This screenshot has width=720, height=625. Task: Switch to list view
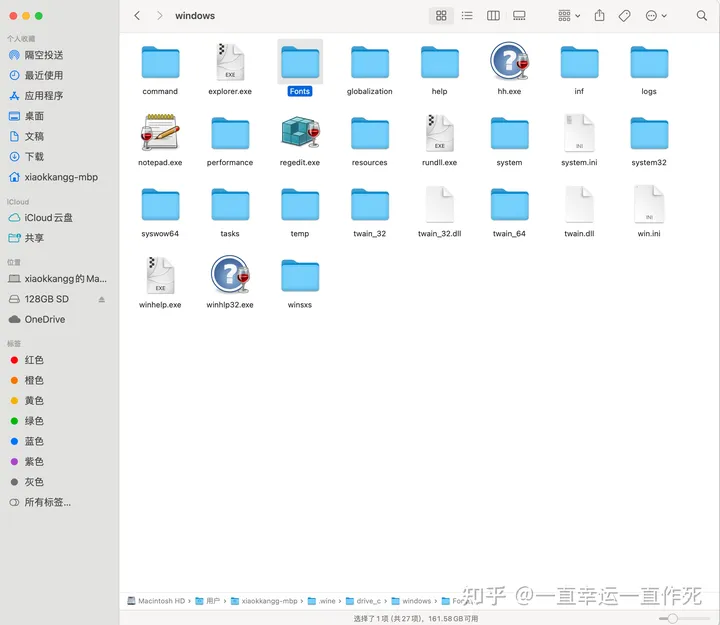467,16
